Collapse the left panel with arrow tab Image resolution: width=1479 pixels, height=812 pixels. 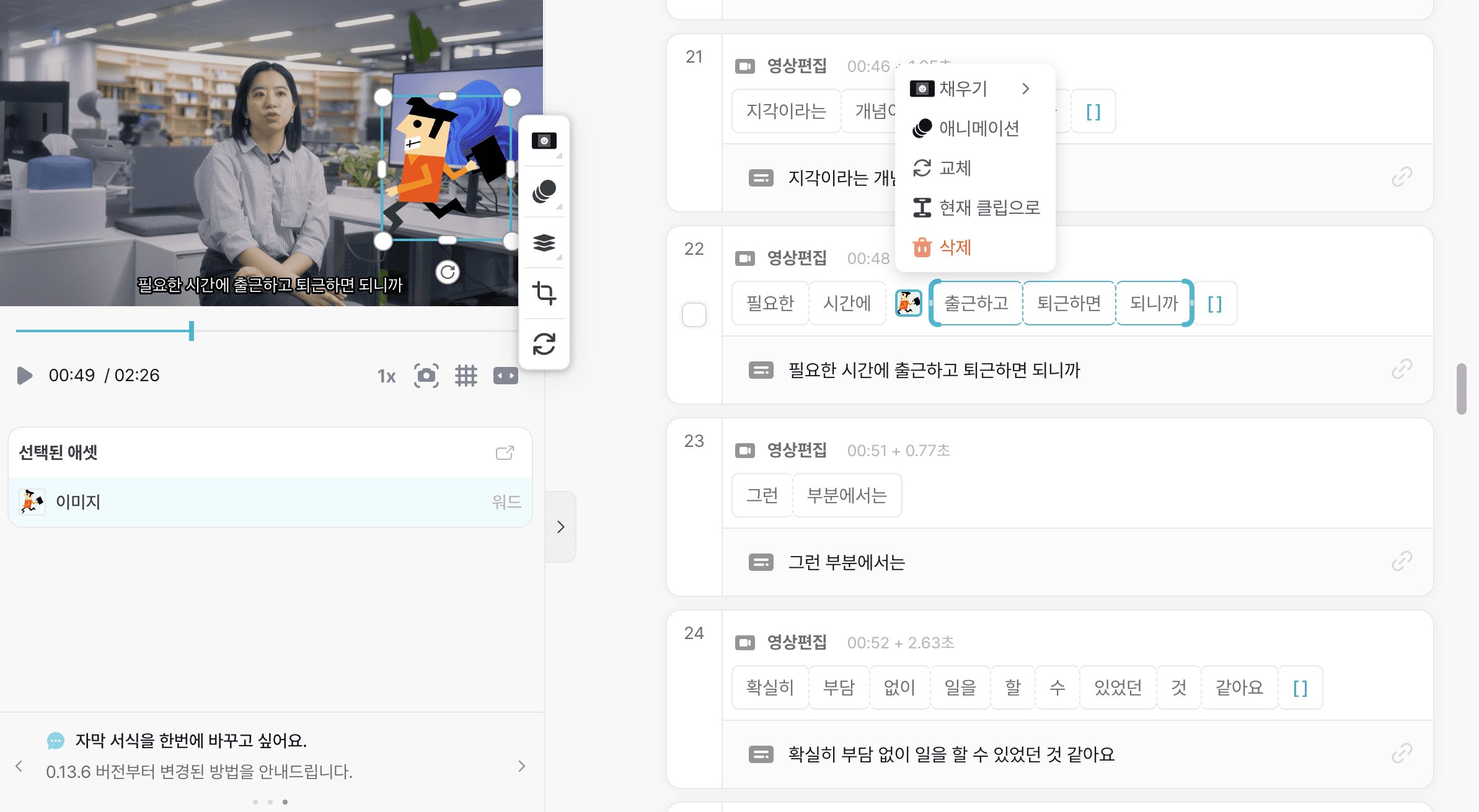[x=560, y=527]
